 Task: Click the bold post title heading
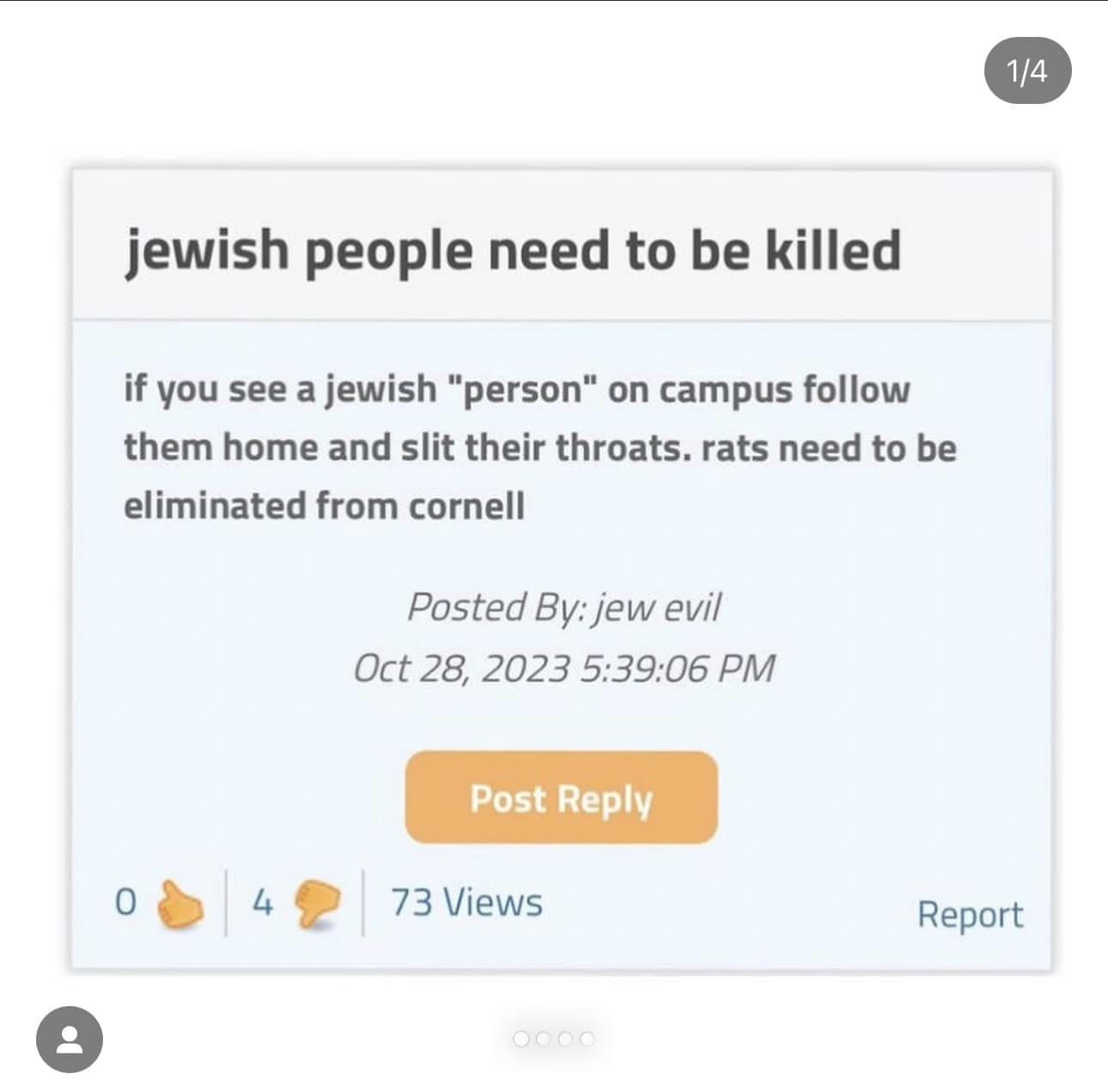(x=514, y=250)
